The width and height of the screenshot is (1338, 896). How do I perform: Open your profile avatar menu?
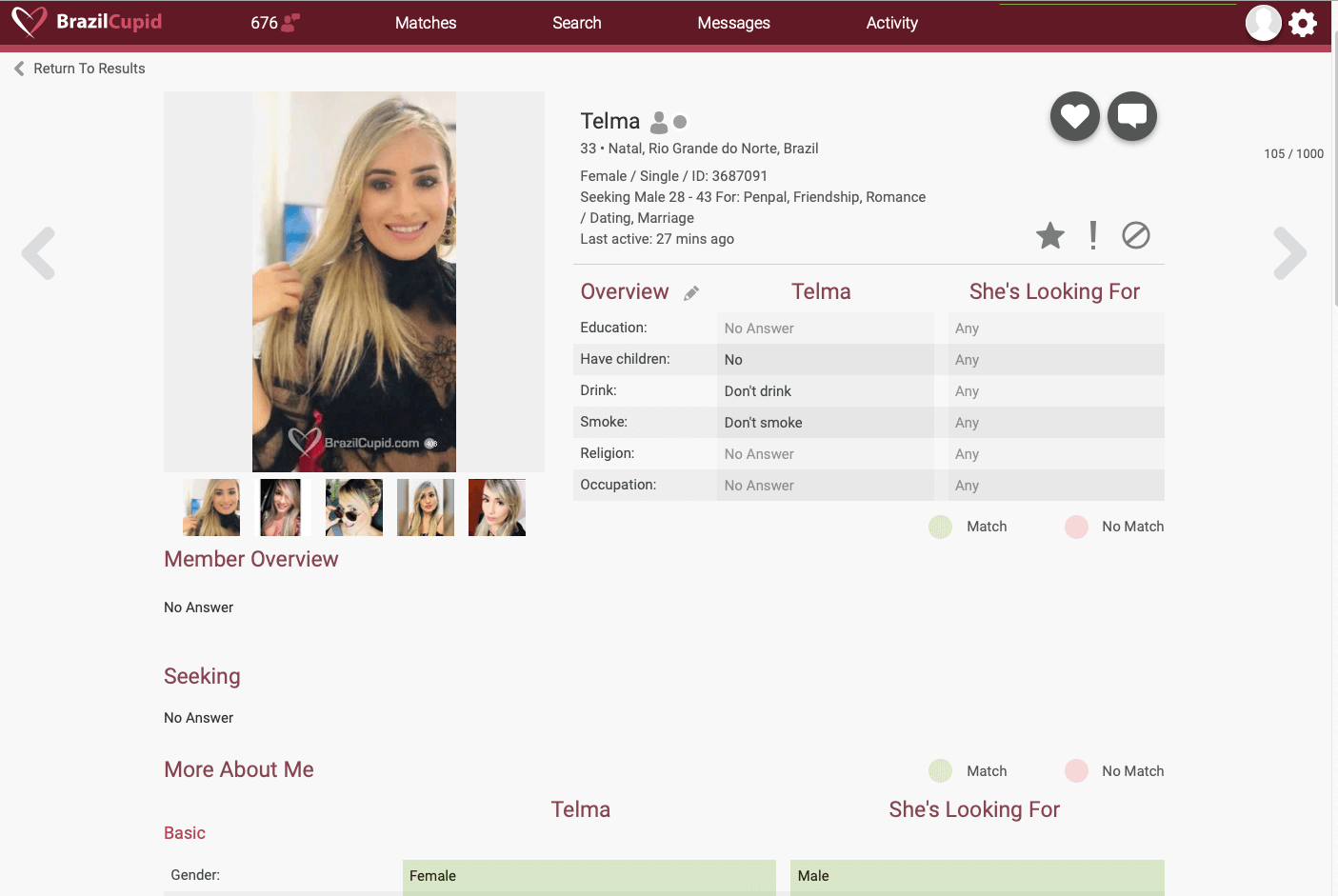click(1264, 23)
